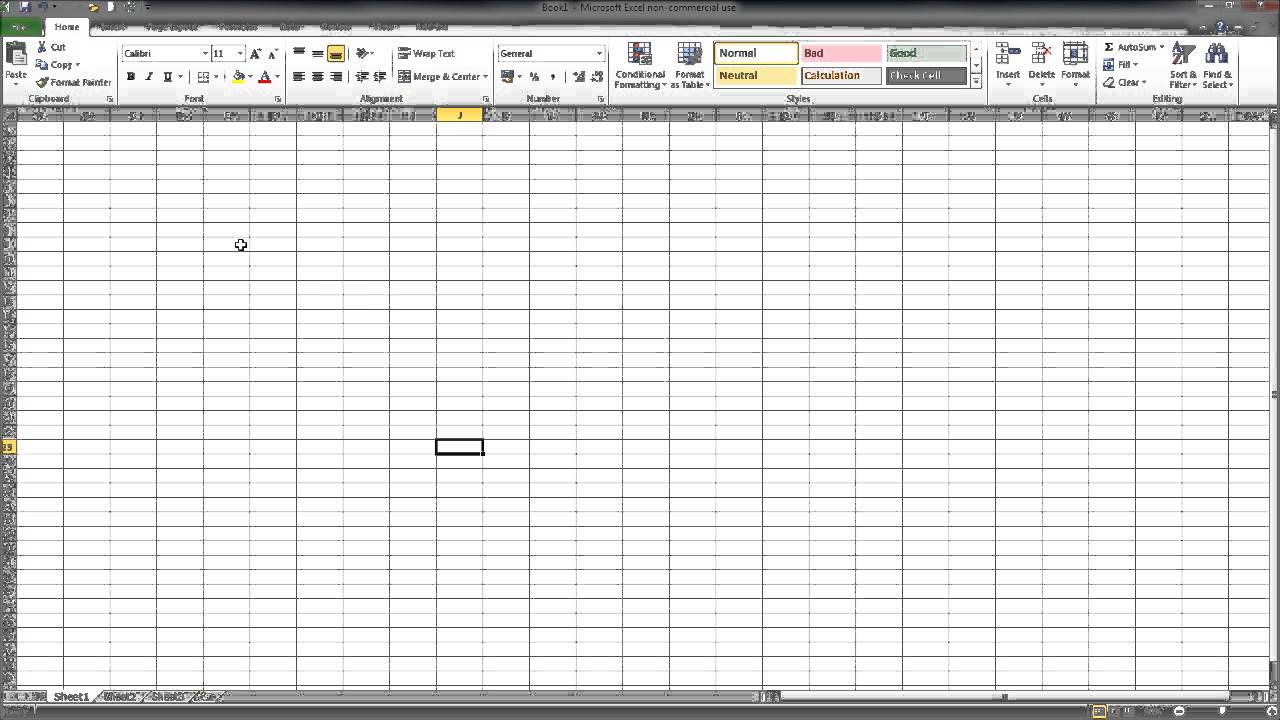Toggle Italic formatting
Screen dimensions: 1280x720
pos(149,77)
